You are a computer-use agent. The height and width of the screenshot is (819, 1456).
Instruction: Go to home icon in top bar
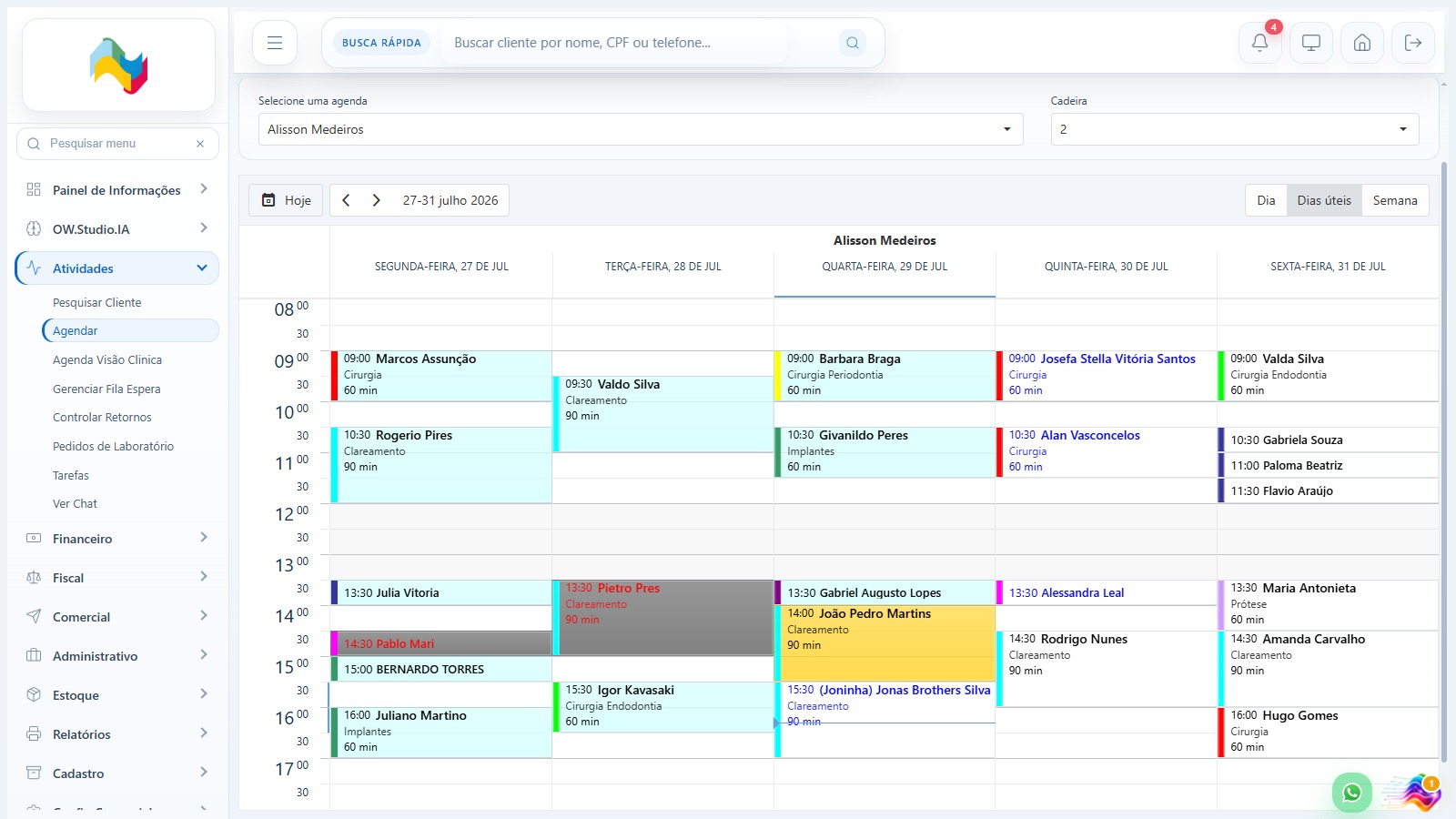[1362, 43]
